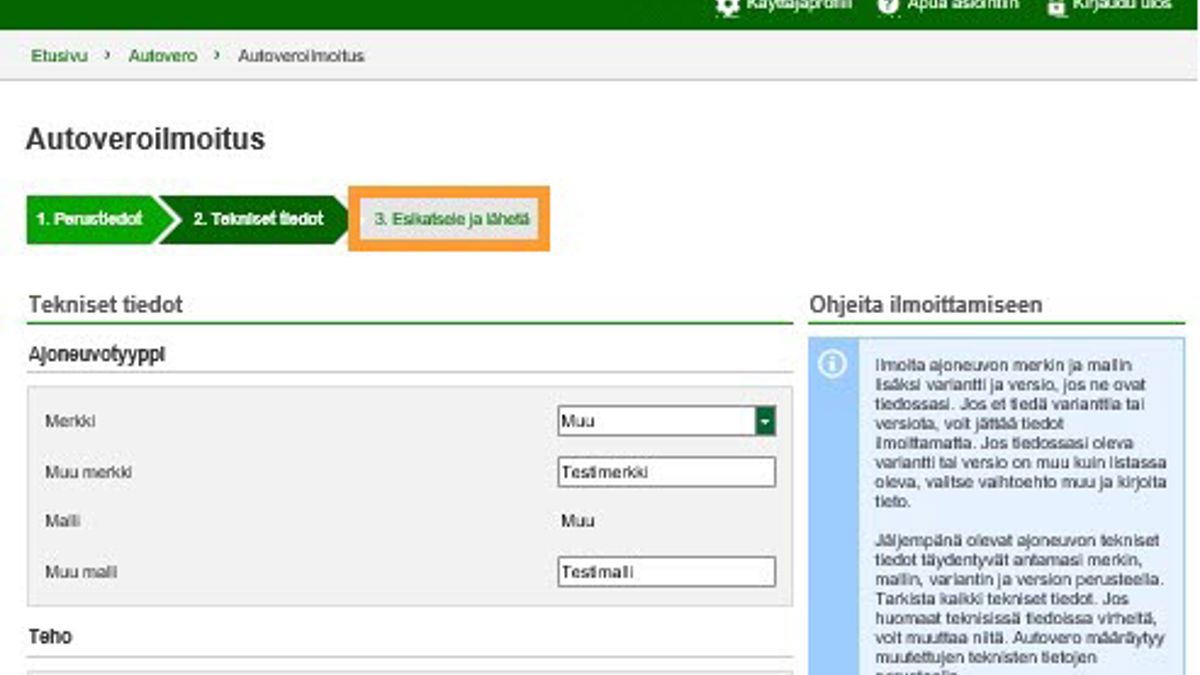The width and height of the screenshot is (1200, 675).
Task: Click the Ohjeita ilmoittamiseen heading
Action: click(x=925, y=305)
